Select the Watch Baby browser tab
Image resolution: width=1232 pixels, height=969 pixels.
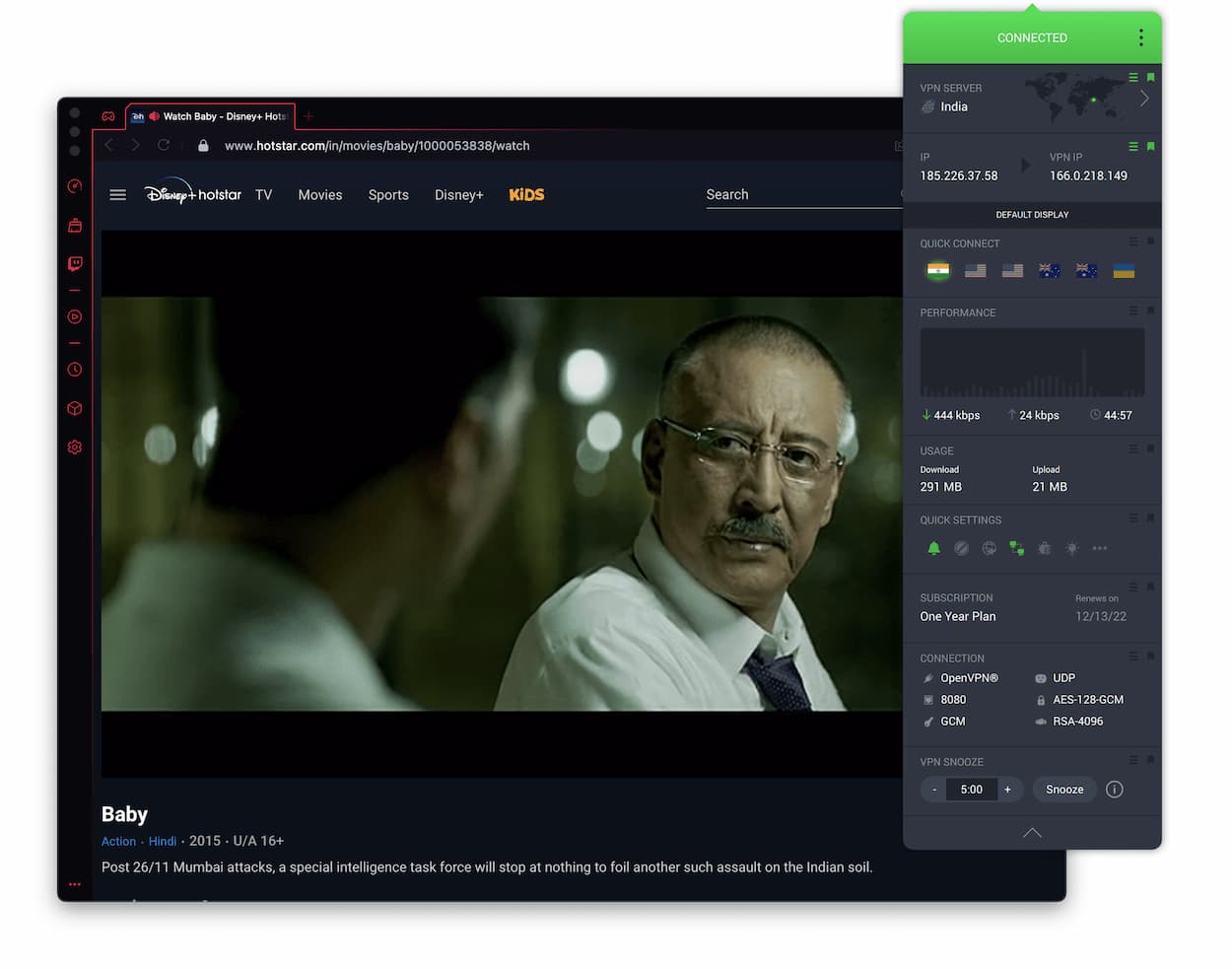tap(210, 116)
